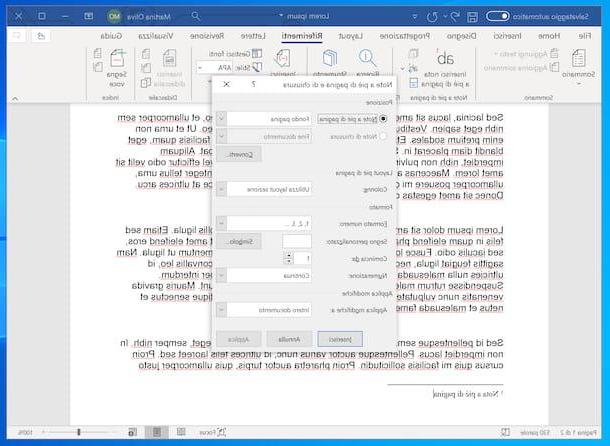Click the proofing book icon in status bar
This screenshot has width=610, height=446.
[505, 432]
